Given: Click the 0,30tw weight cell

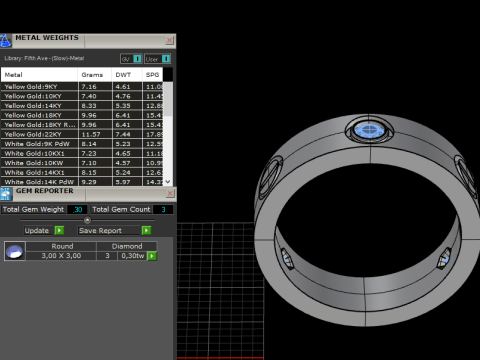Looking at the screenshot, I should click(133, 256).
